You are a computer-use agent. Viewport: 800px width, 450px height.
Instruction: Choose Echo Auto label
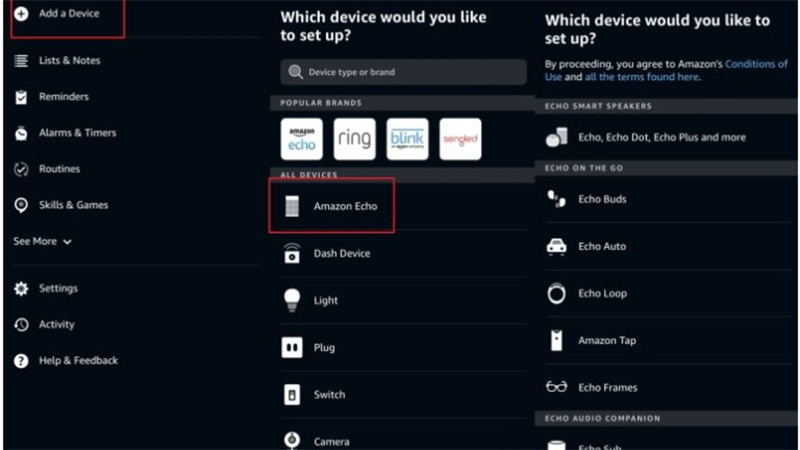tap(602, 246)
